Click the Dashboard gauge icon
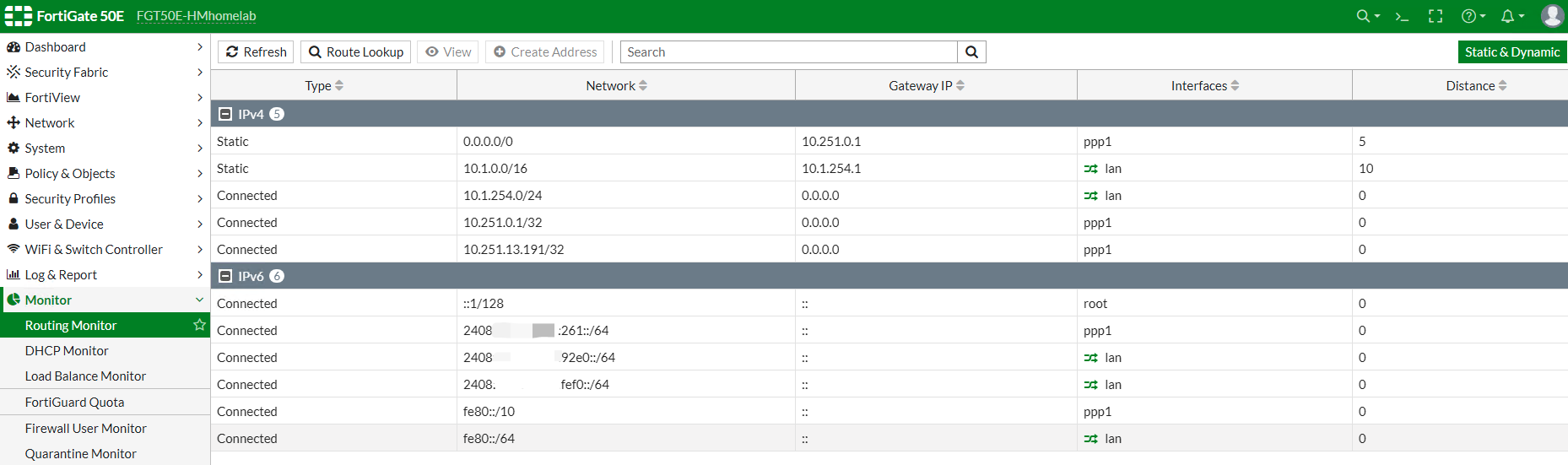1568x465 pixels. pos(14,47)
